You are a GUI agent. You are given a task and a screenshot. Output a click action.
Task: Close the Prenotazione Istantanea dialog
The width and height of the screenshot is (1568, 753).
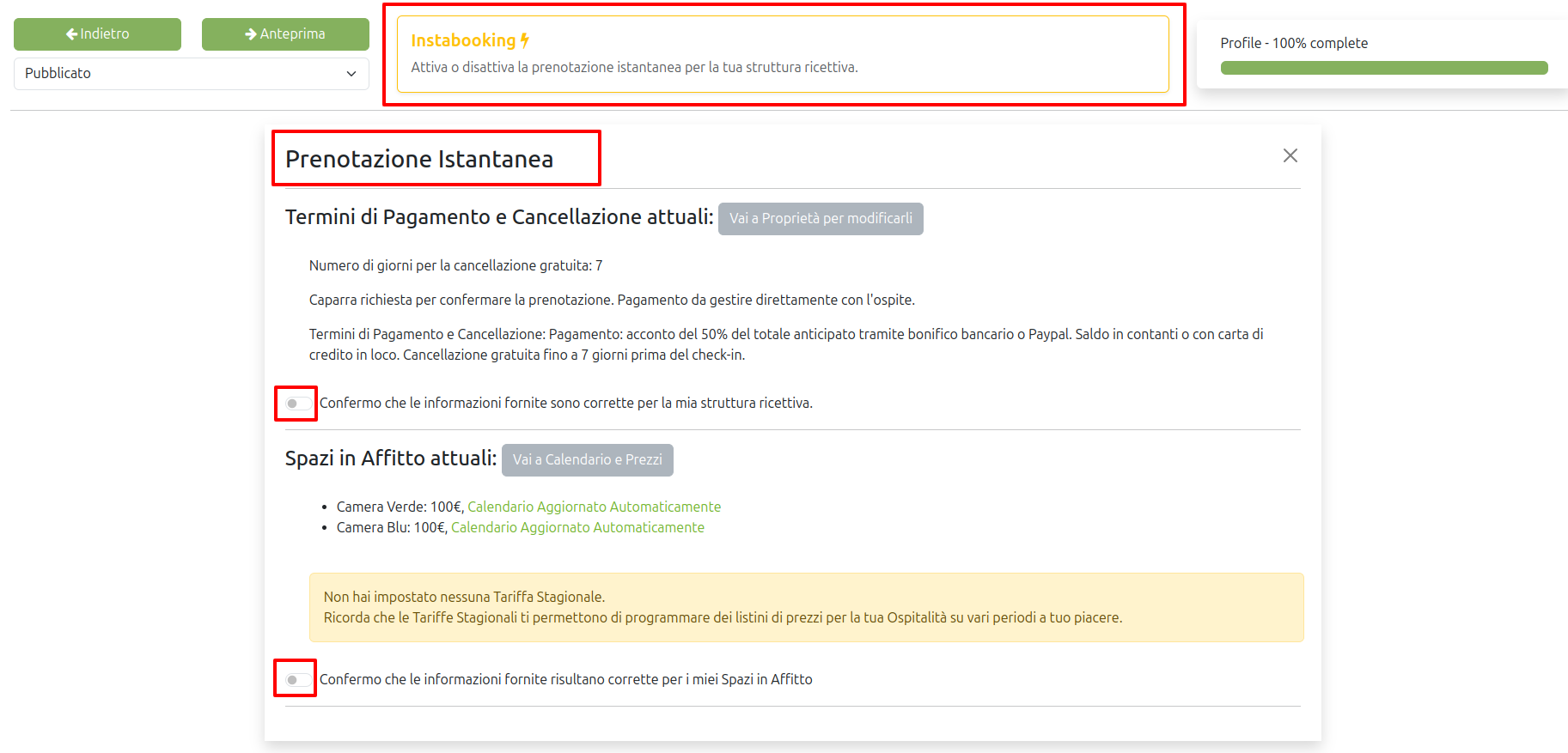tap(1290, 155)
